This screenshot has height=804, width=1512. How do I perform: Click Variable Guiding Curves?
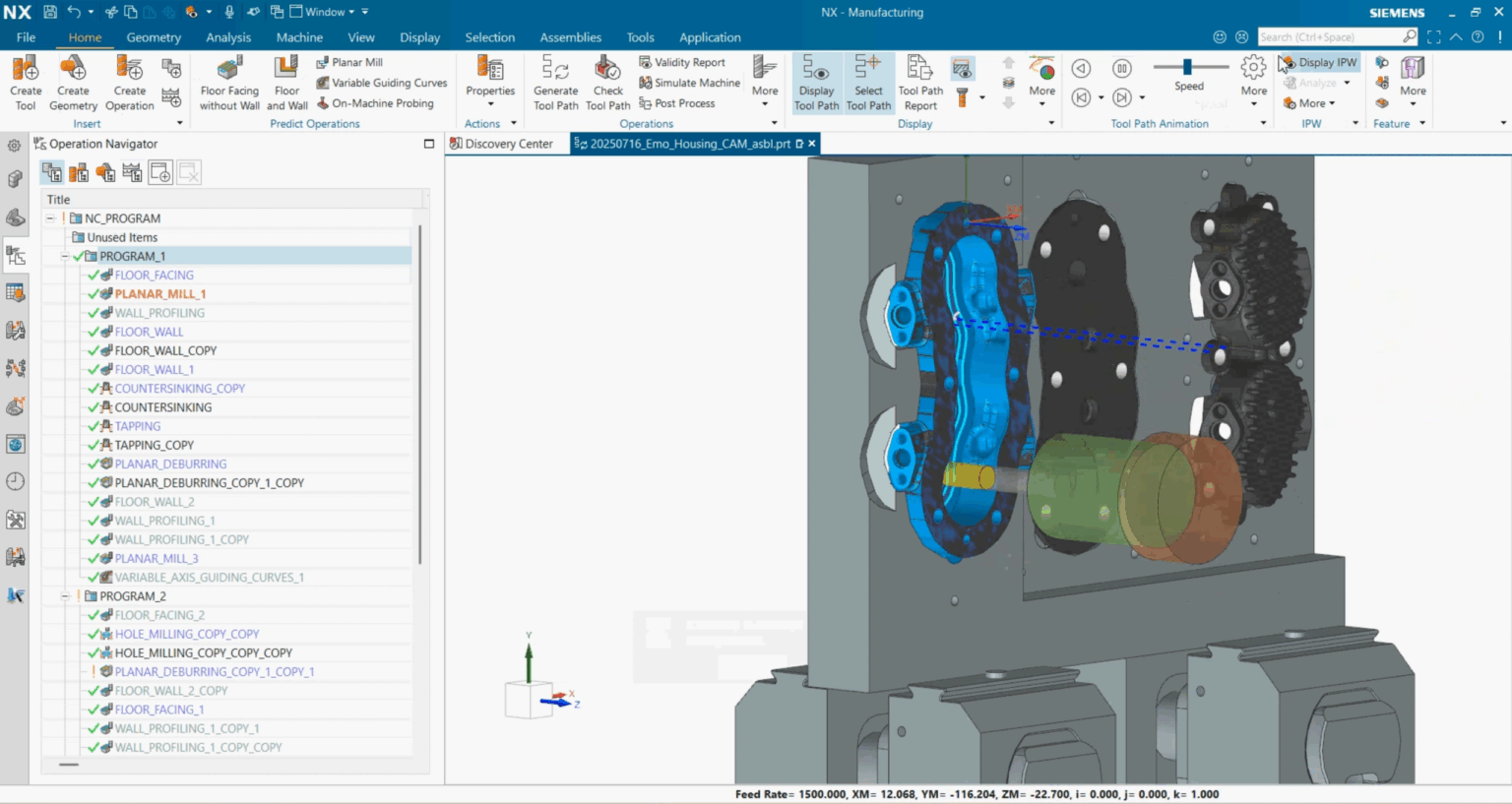click(381, 83)
